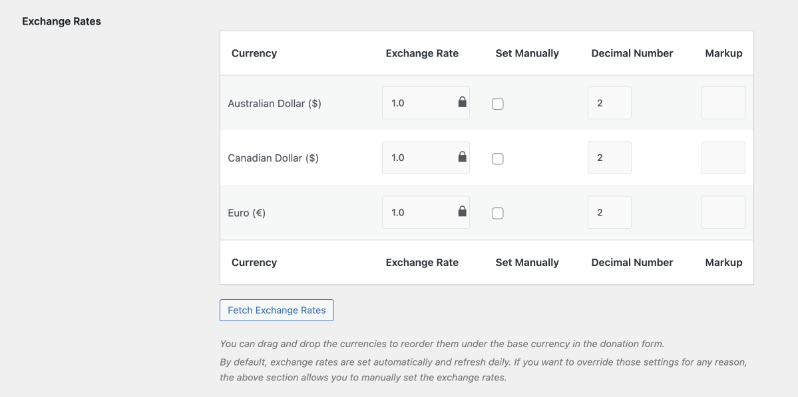Screen dimensions: 798x397
Task: Check the Set Manually box for Euro
Action: coord(498,213)
